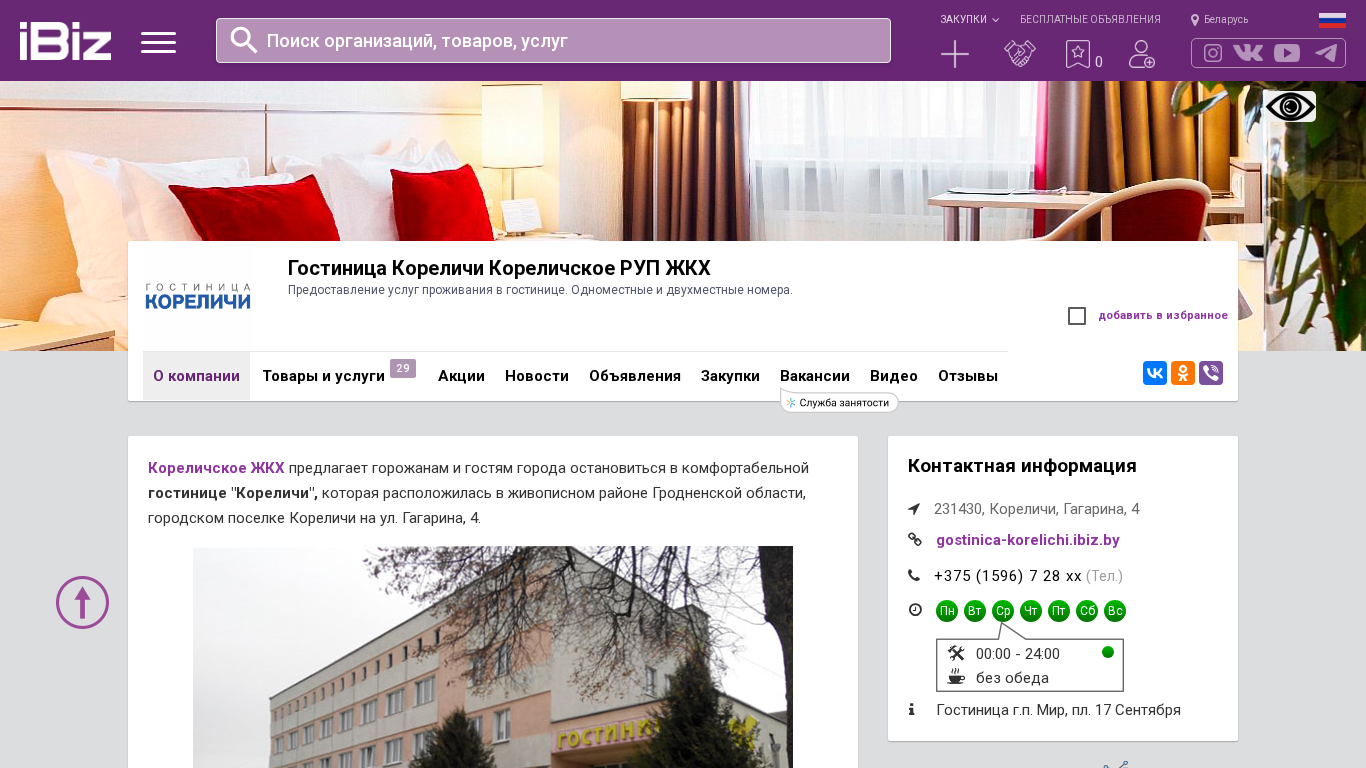Click the search magnifier icon
The height and width of the screenshot is (768, 1366).
(x=244, y=40)
